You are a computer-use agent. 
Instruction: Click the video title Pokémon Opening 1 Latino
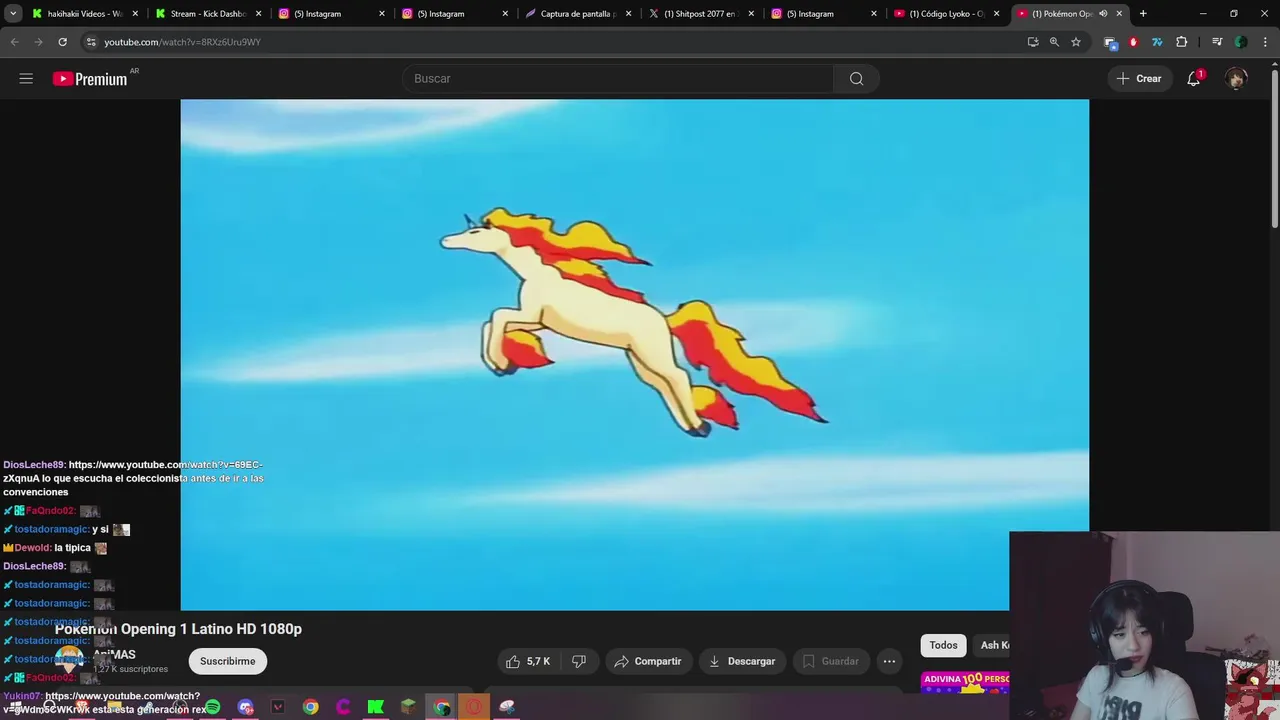pos(178,629)
